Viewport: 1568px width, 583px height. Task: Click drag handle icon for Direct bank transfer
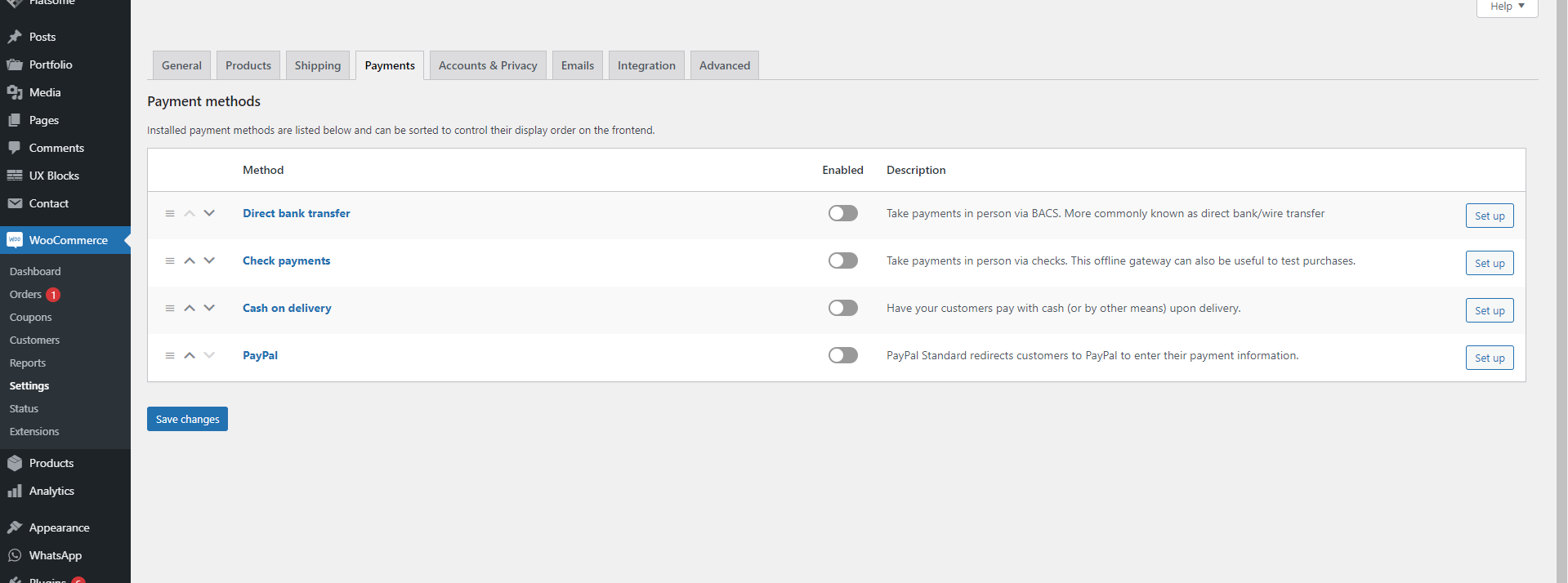[170, 213]
